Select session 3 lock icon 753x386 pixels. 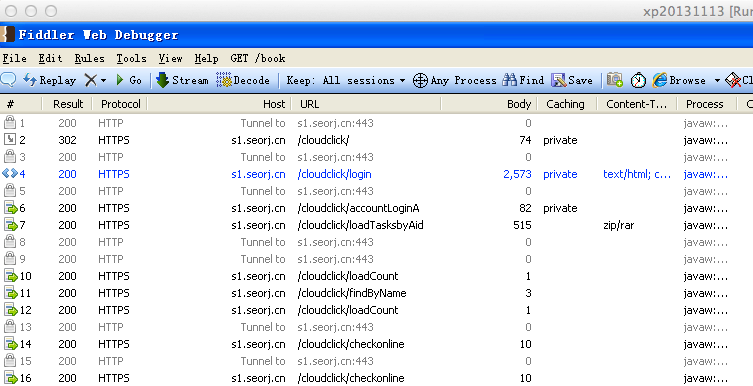(10, 157)
